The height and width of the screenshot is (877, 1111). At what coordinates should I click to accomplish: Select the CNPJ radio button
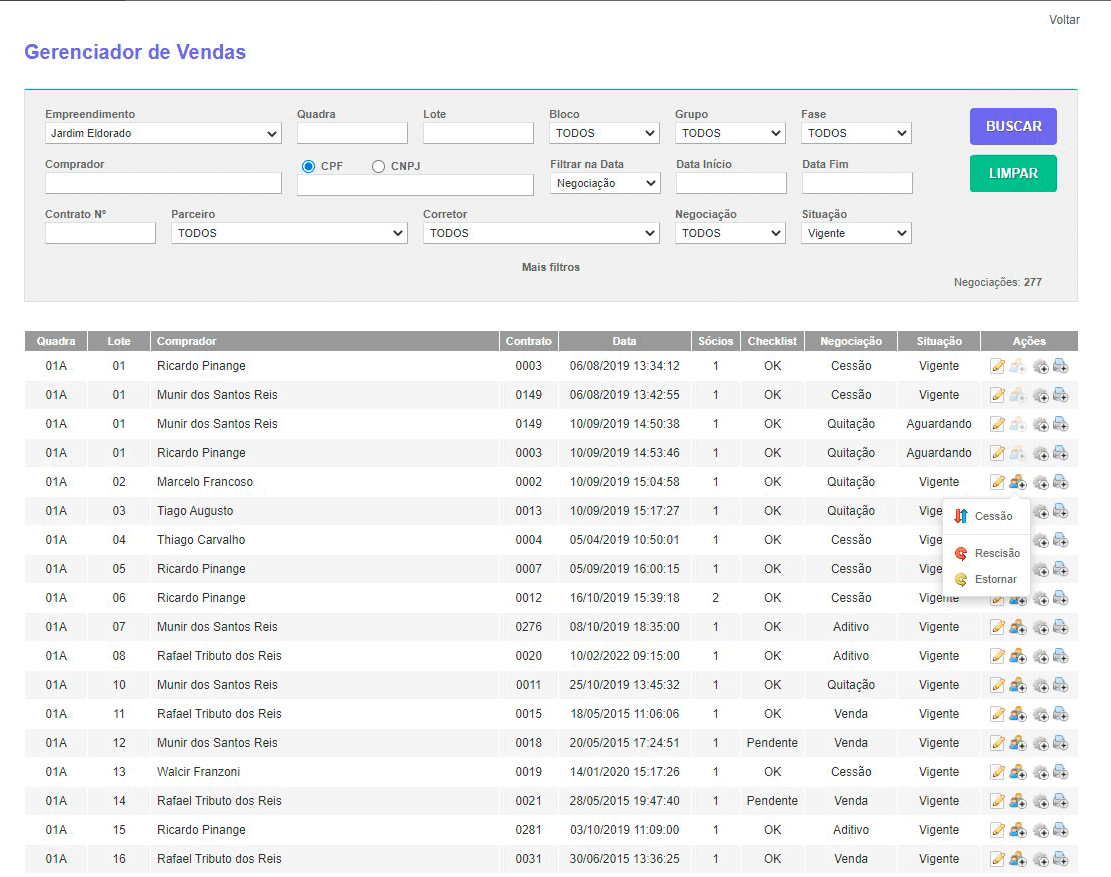coord(378,166)
